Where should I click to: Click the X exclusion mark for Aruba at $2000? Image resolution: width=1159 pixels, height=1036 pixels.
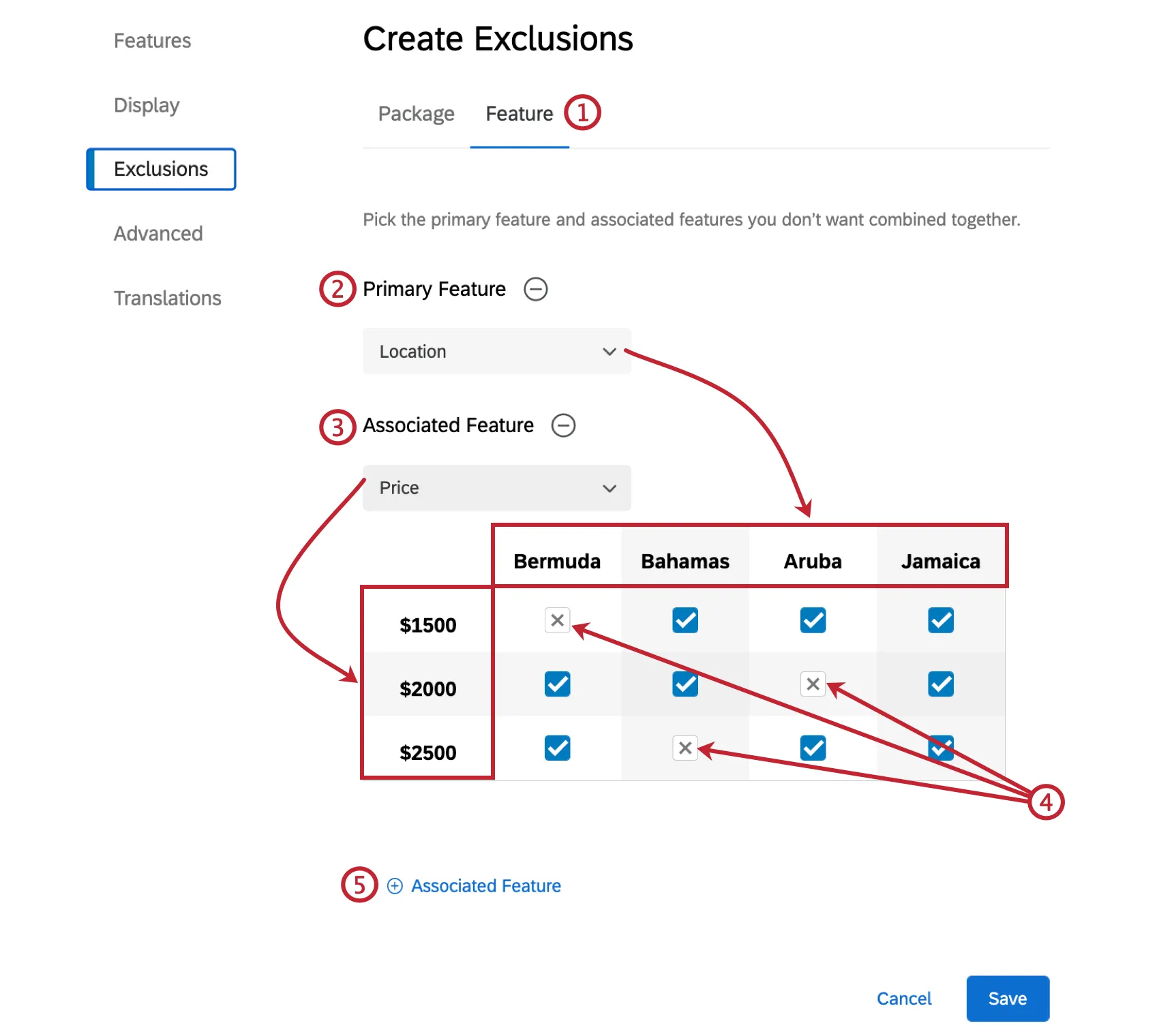click(813, 684)
